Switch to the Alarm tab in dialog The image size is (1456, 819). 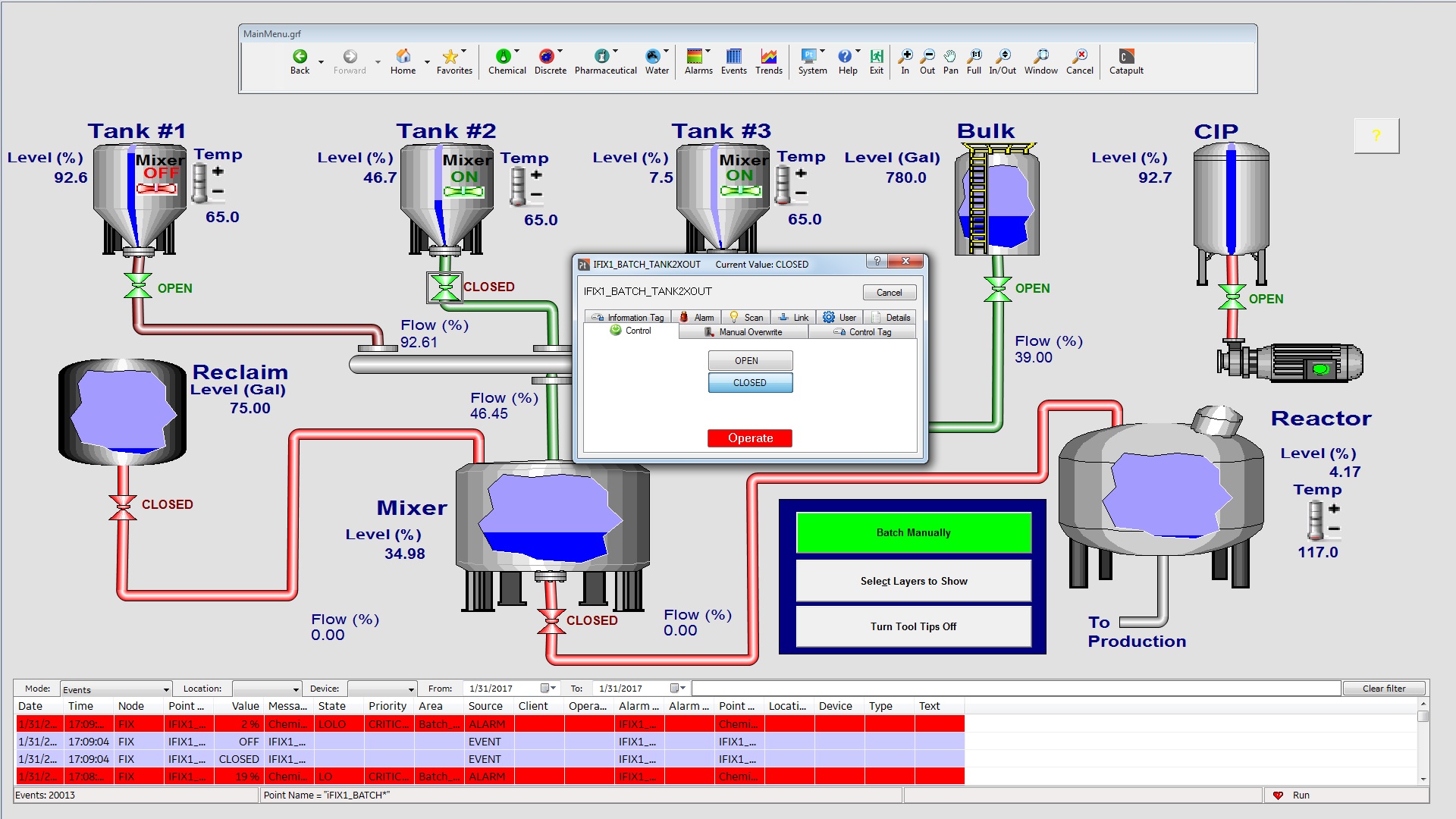[x=697, y=318]
